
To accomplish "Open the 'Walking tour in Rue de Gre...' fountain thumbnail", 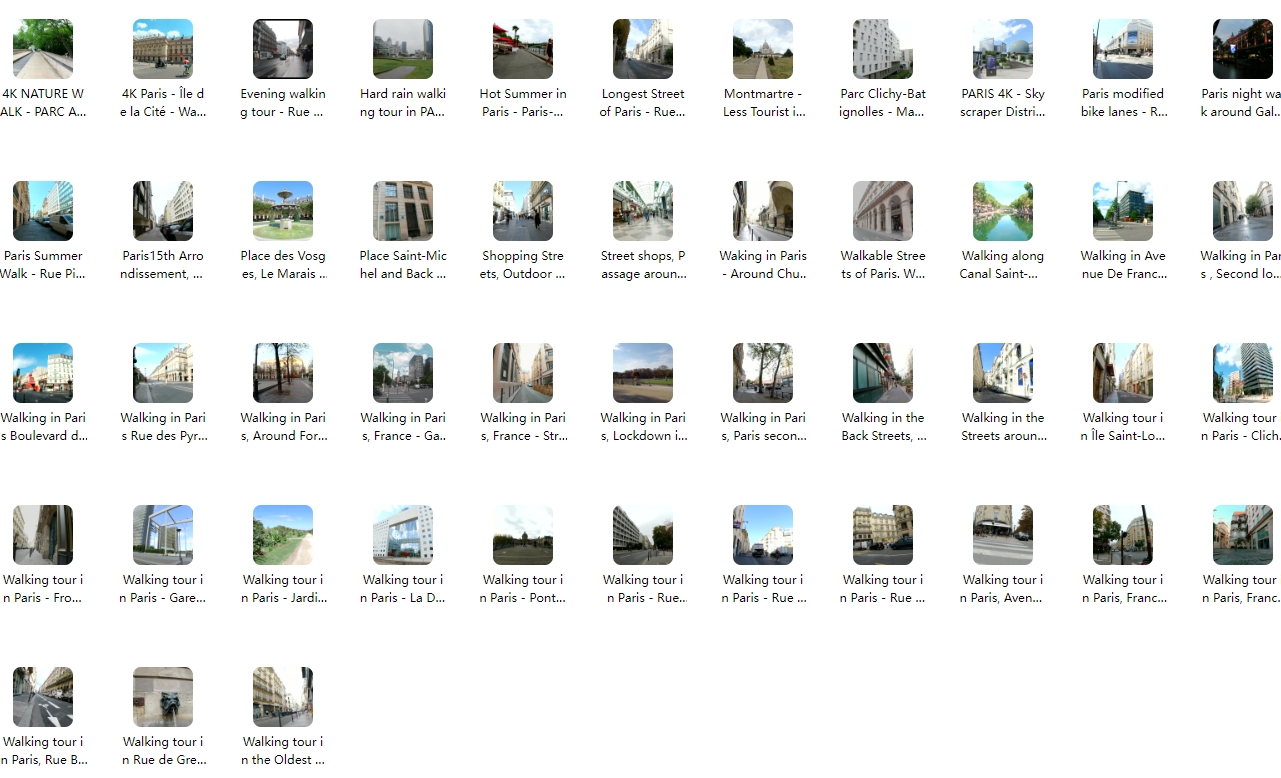I will click(x=163, y=697).
